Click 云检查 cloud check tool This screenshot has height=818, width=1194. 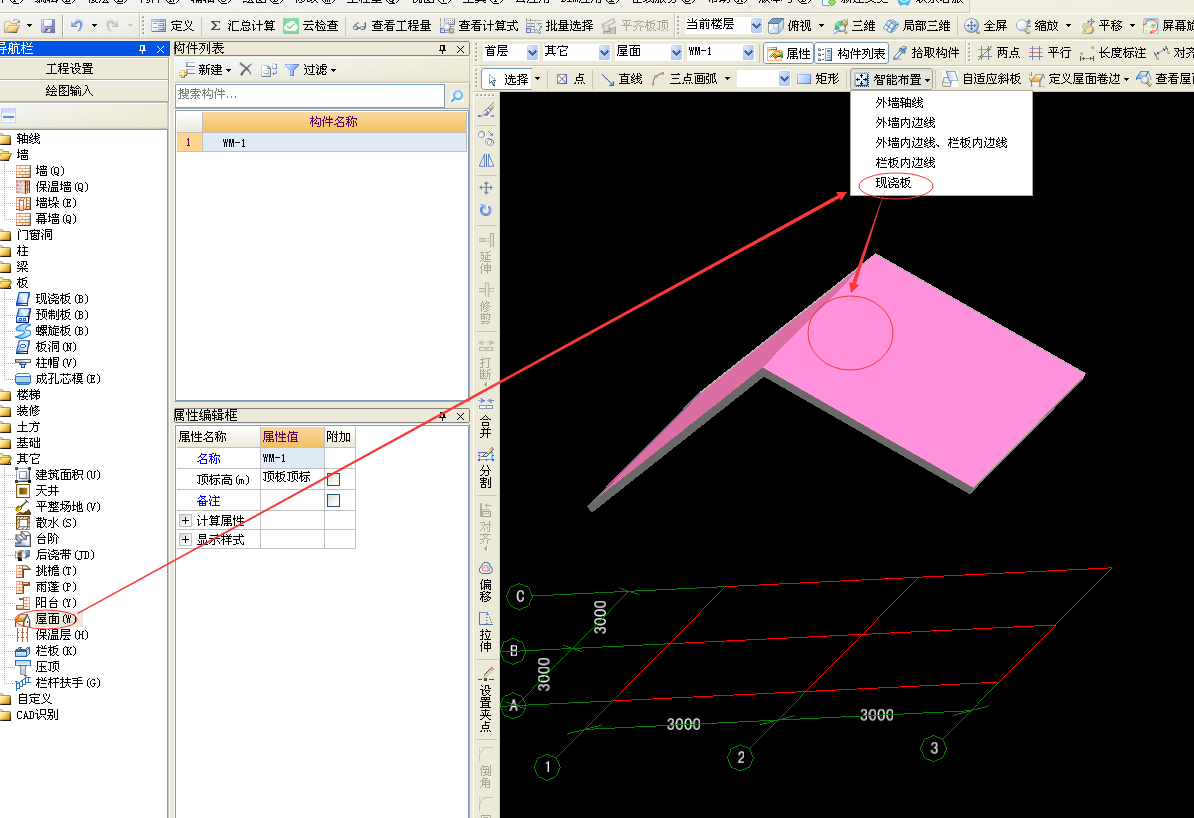pyautogui.click(x=311, y=26)
